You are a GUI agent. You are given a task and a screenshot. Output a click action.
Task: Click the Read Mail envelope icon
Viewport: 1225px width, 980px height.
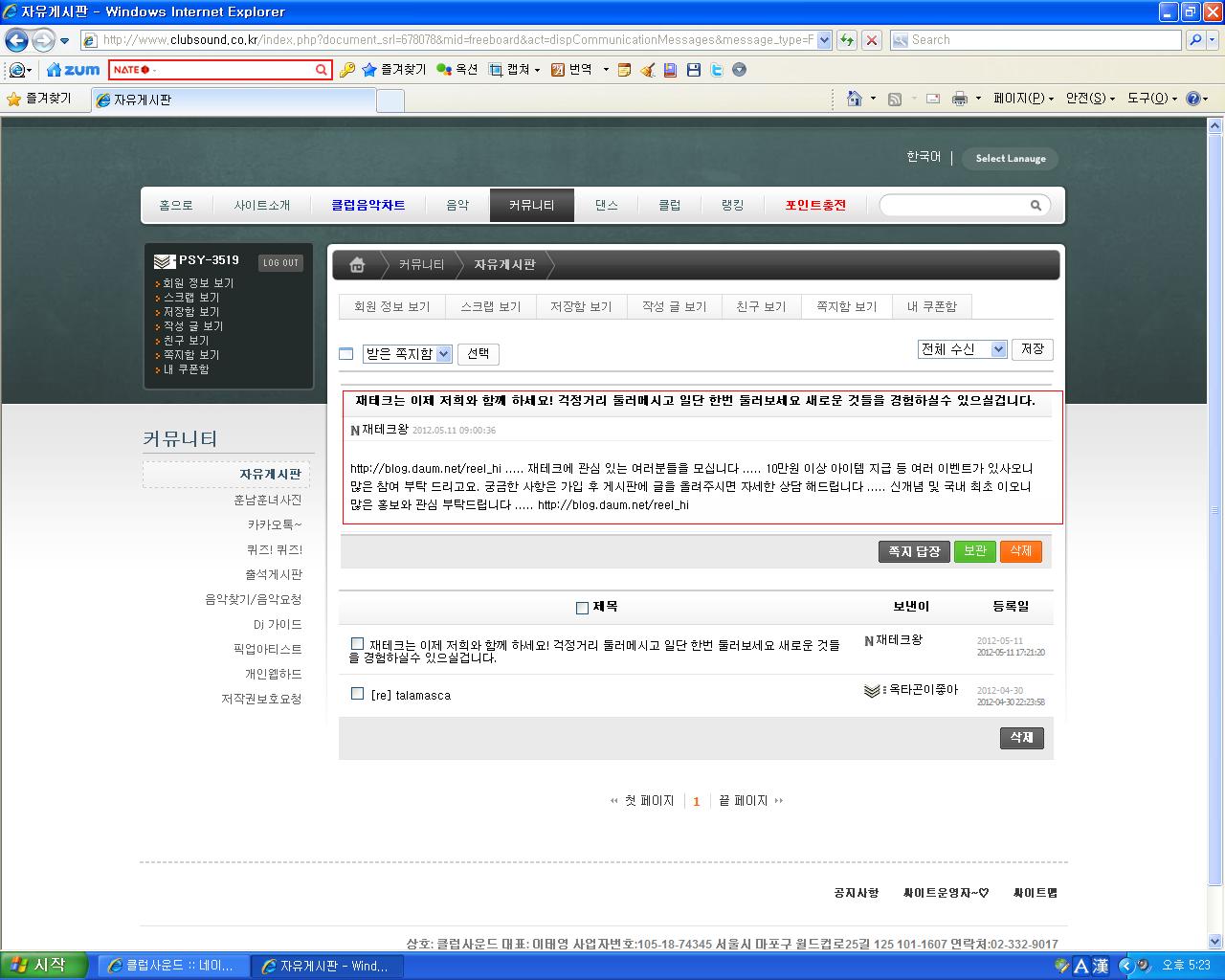[x=933, y=99]
